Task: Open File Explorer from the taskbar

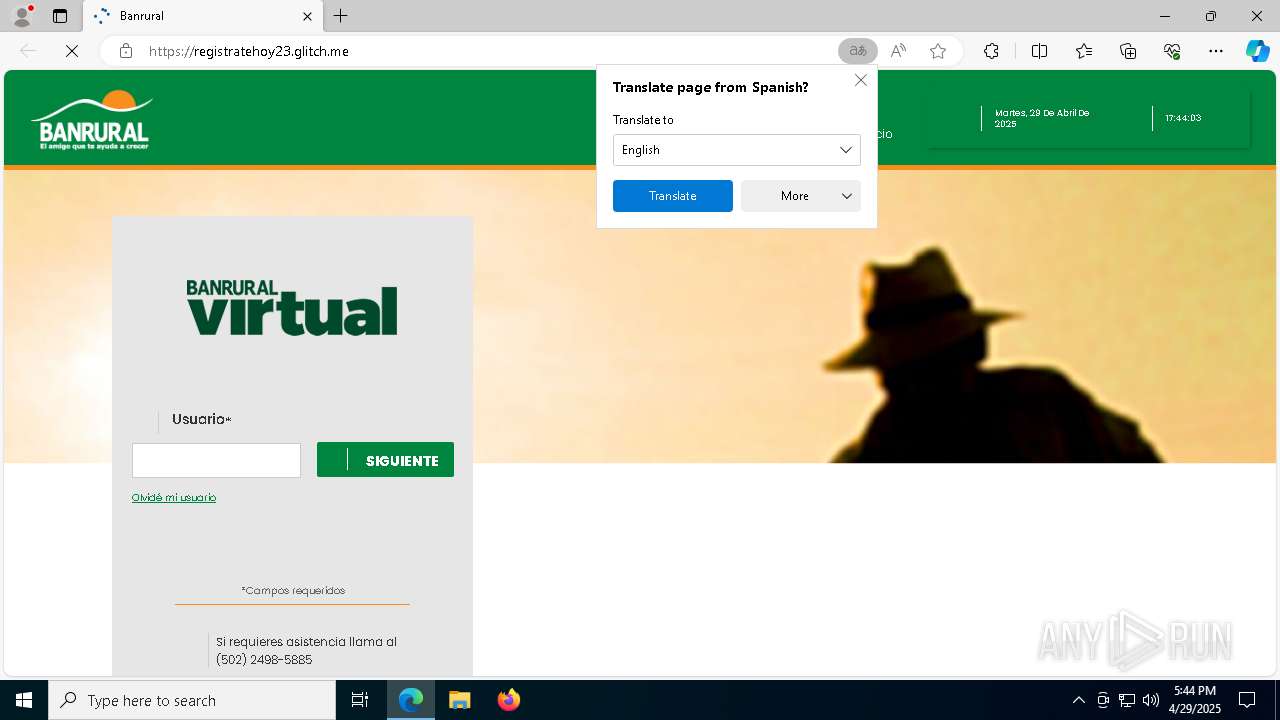Action: (x=459, y=700)
